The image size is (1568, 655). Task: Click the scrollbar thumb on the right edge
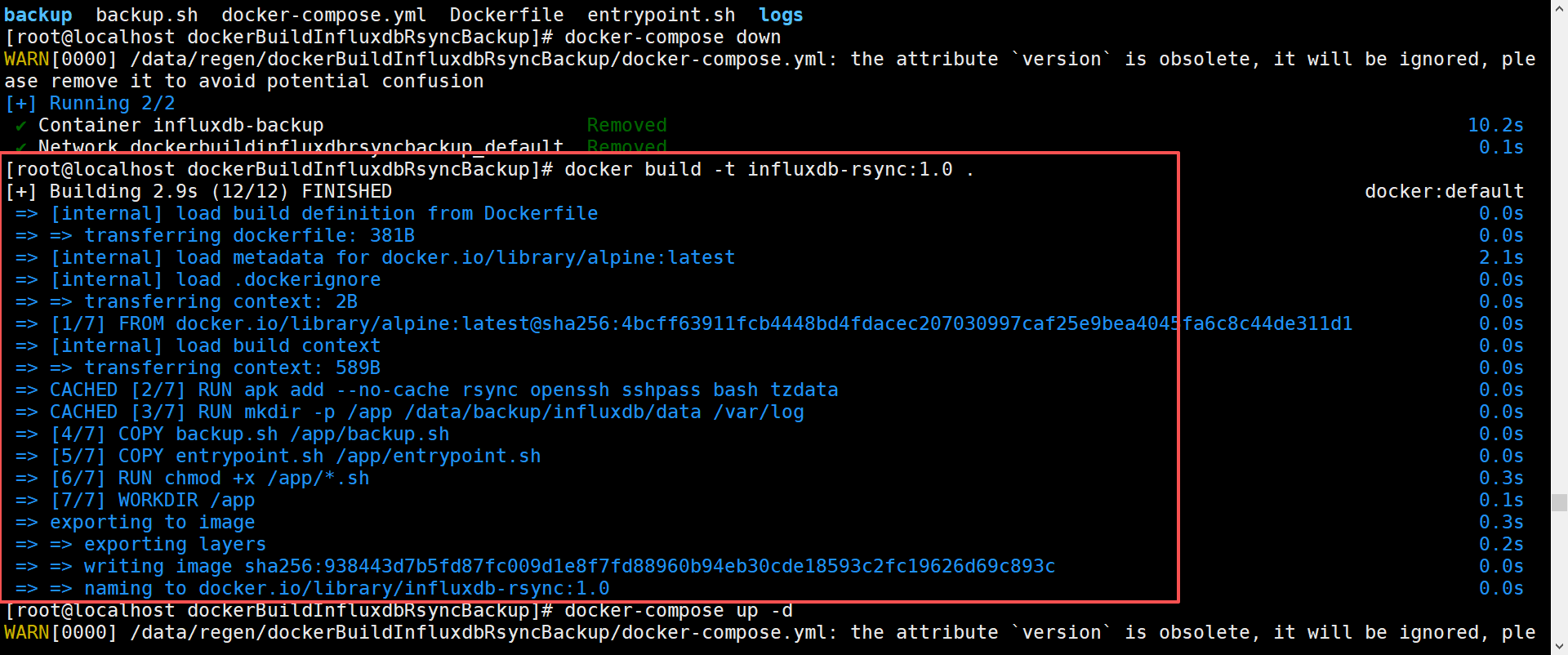[1559, 502]
